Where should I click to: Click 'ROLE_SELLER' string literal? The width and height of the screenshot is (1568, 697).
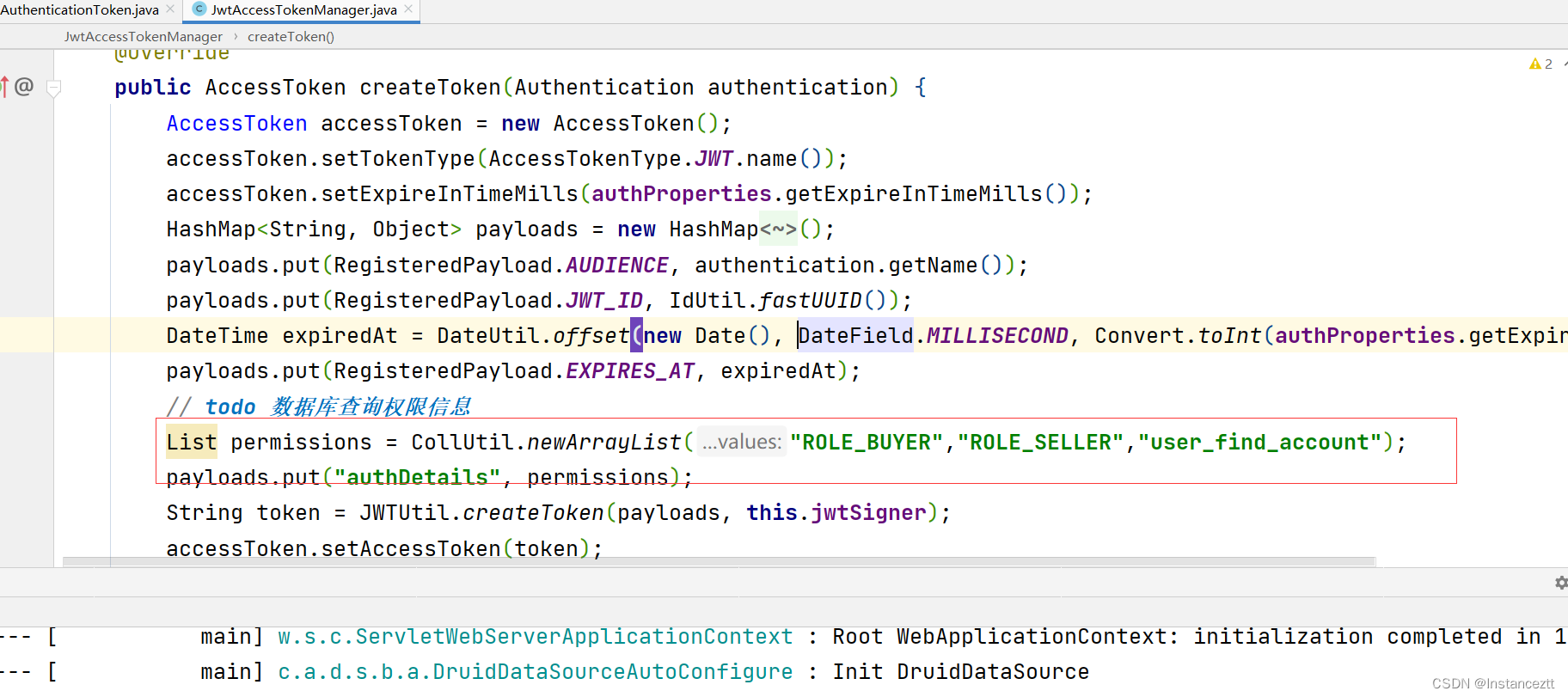pos(1040,443)
